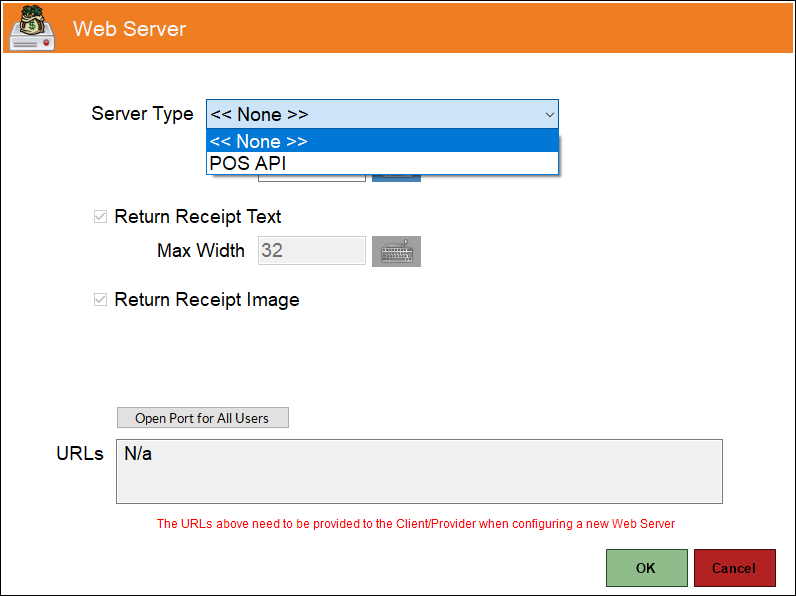Screen dimensions: 796x596
Task: Click the Max Width label
Action: point(201,250)
